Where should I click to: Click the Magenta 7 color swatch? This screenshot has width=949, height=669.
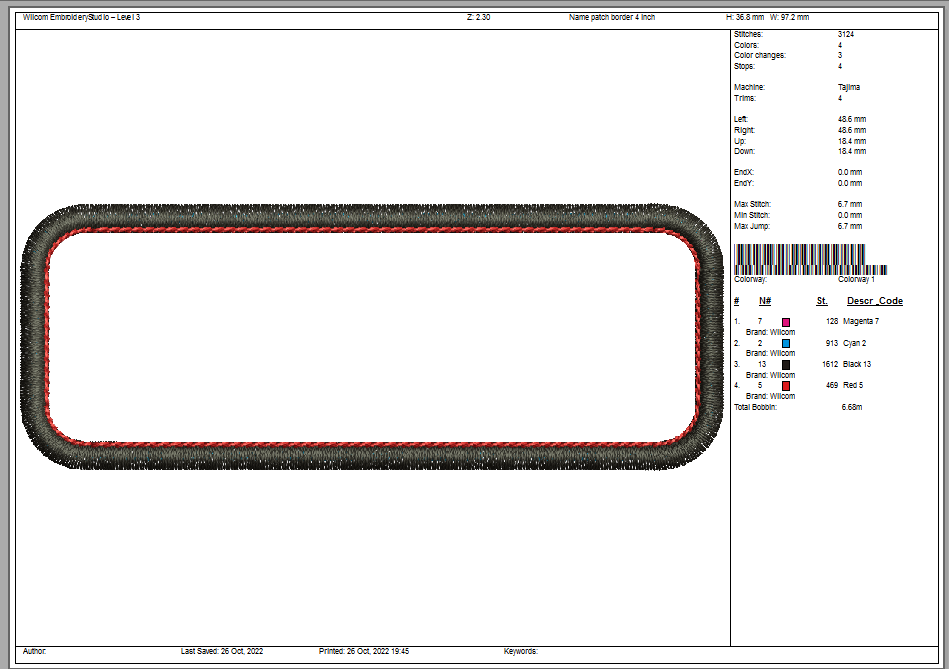tap(786, 322)
